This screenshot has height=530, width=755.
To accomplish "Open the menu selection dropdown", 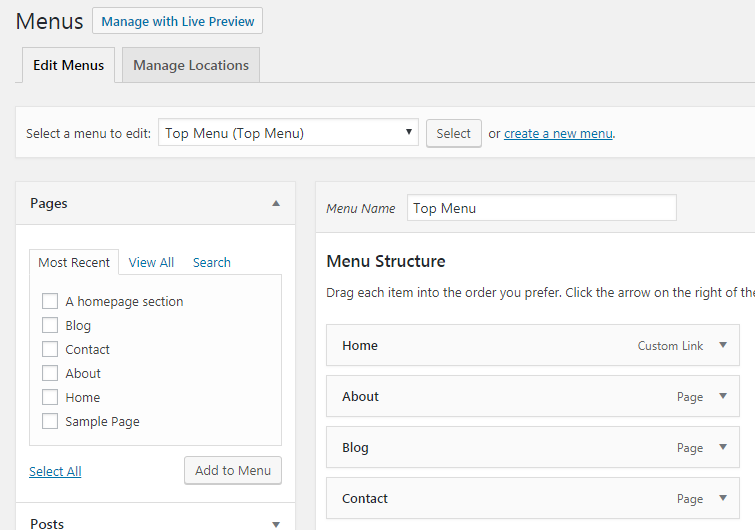I will 288,133.
